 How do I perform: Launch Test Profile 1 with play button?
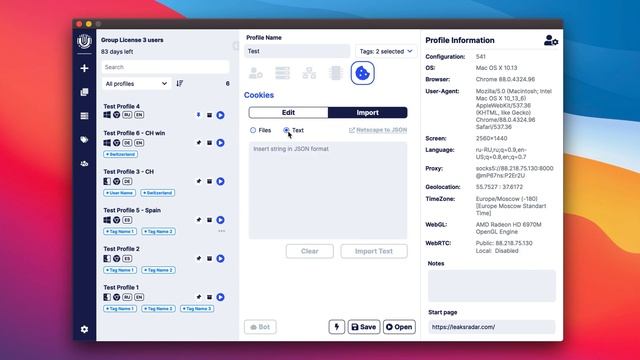[x=220, y=297]
